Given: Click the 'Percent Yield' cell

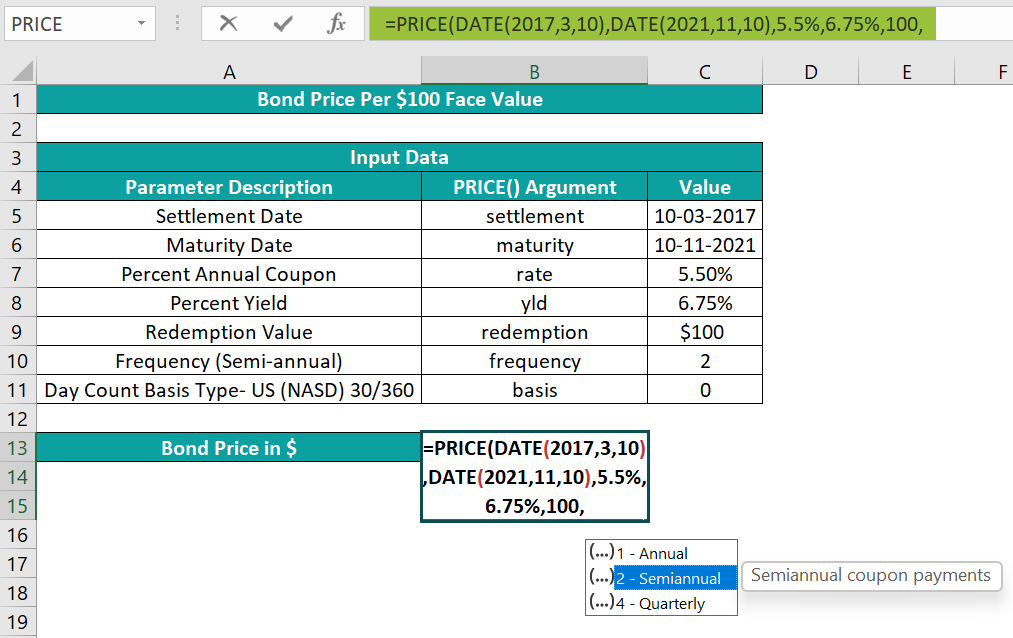Looking at the screenshot, I should [229, 303].
